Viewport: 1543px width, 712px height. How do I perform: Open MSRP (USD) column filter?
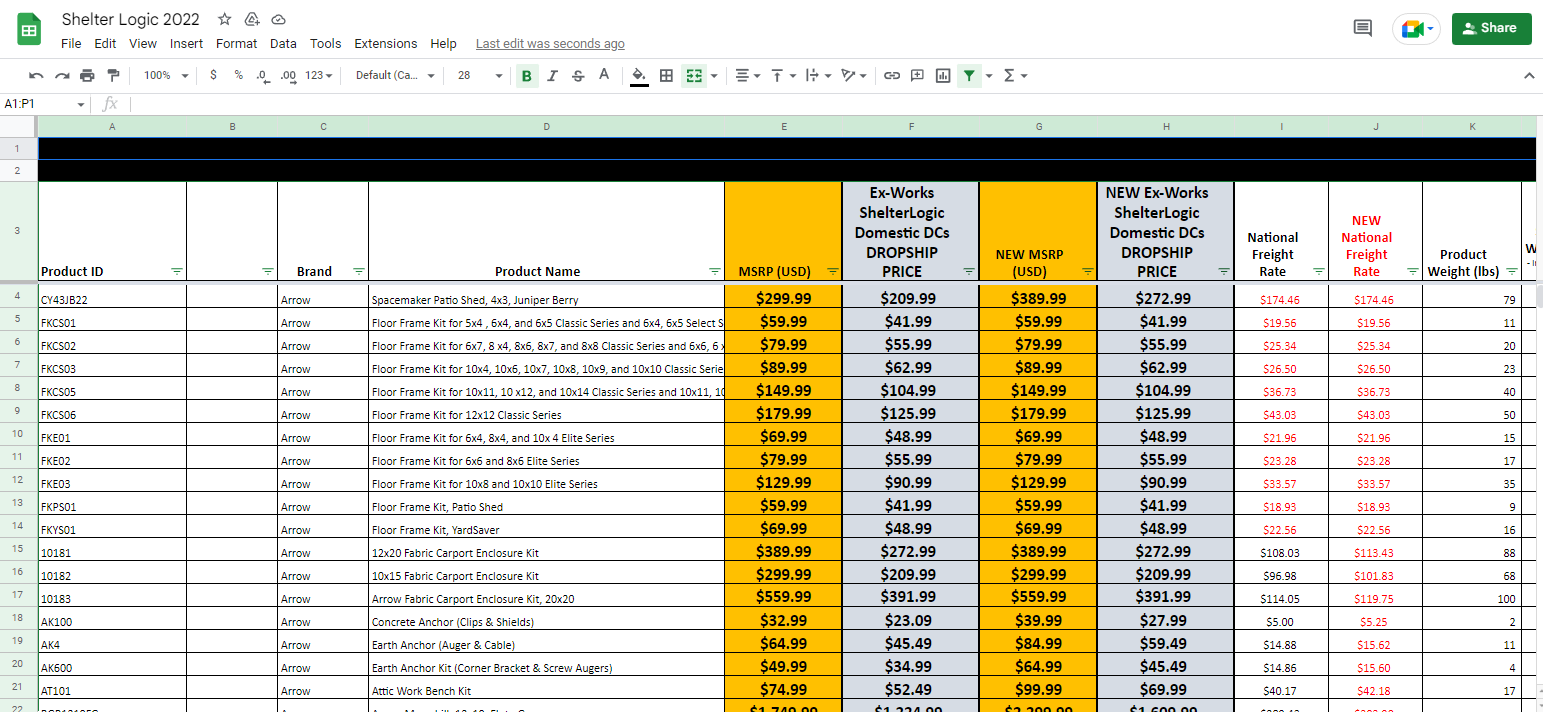833,271
